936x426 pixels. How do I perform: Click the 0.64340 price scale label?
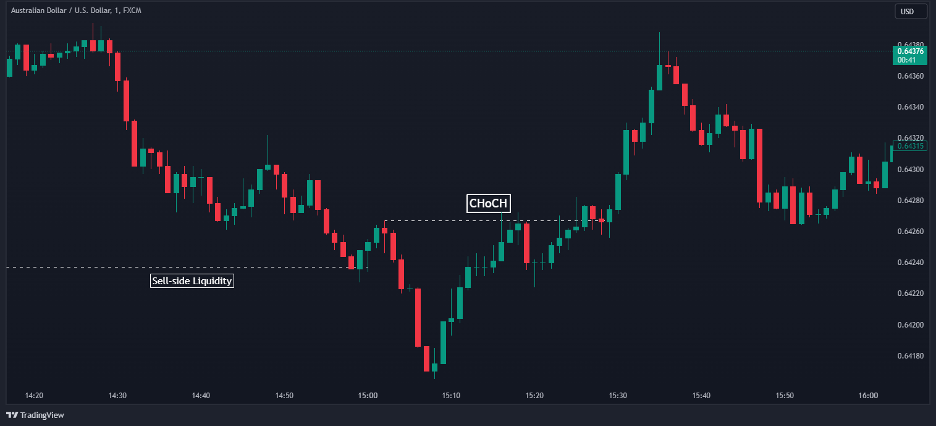[910, 107]
